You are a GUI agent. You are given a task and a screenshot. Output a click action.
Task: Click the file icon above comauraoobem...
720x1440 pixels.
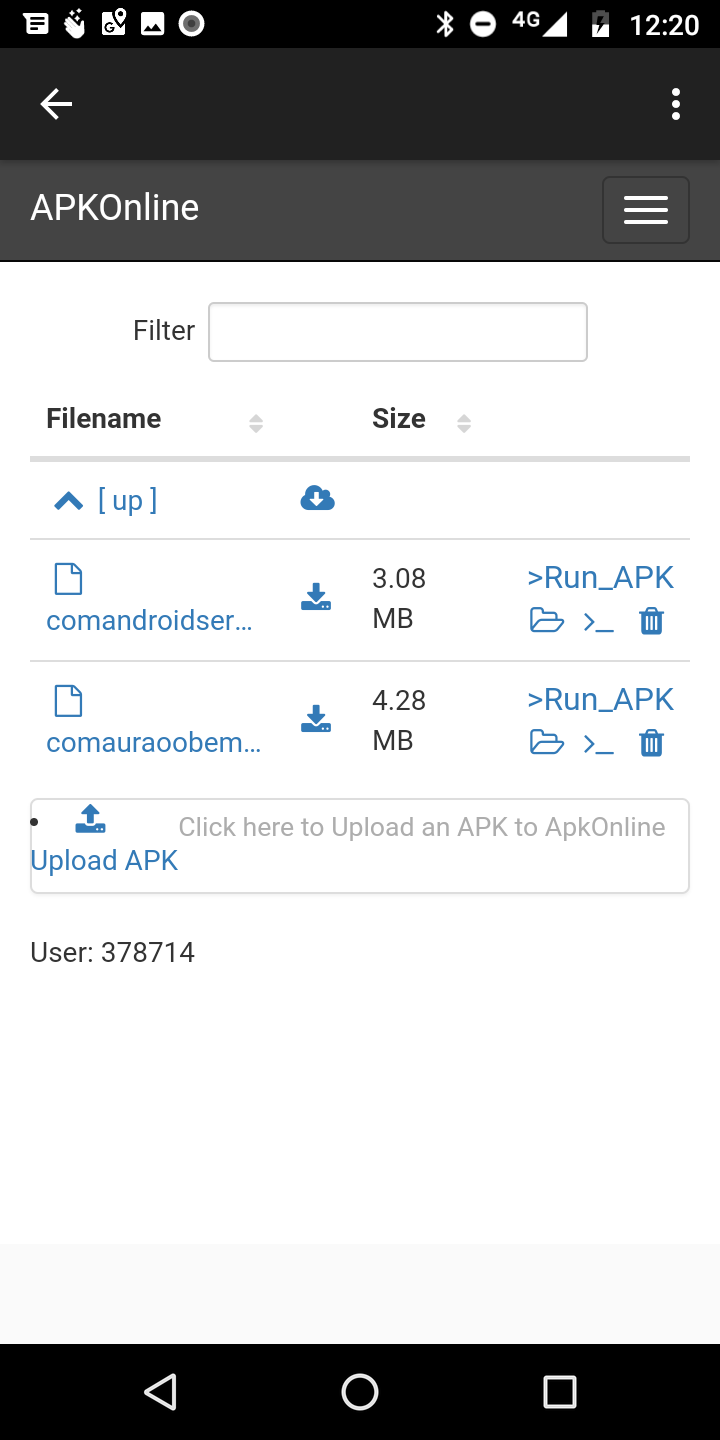pos(68,701)
